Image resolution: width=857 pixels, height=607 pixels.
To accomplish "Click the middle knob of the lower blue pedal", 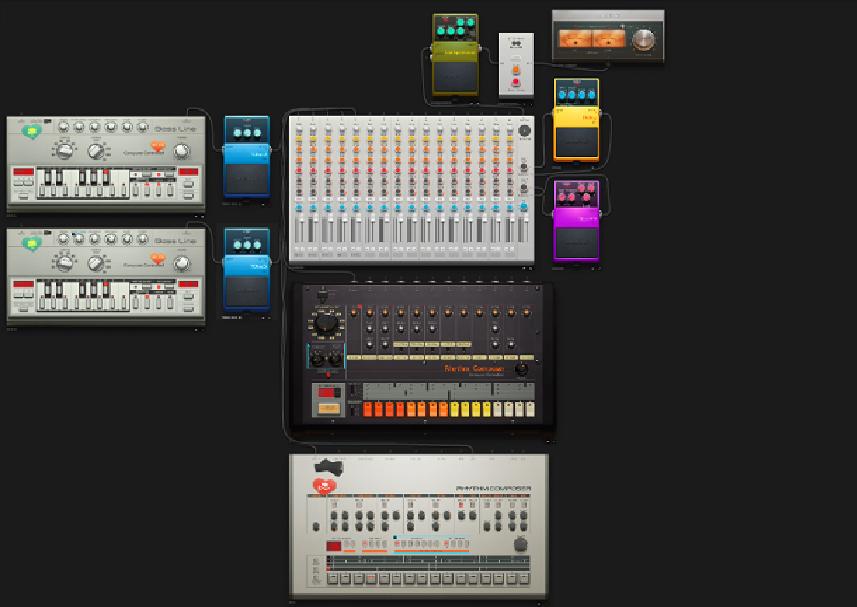I will click(x=247, y=245).
